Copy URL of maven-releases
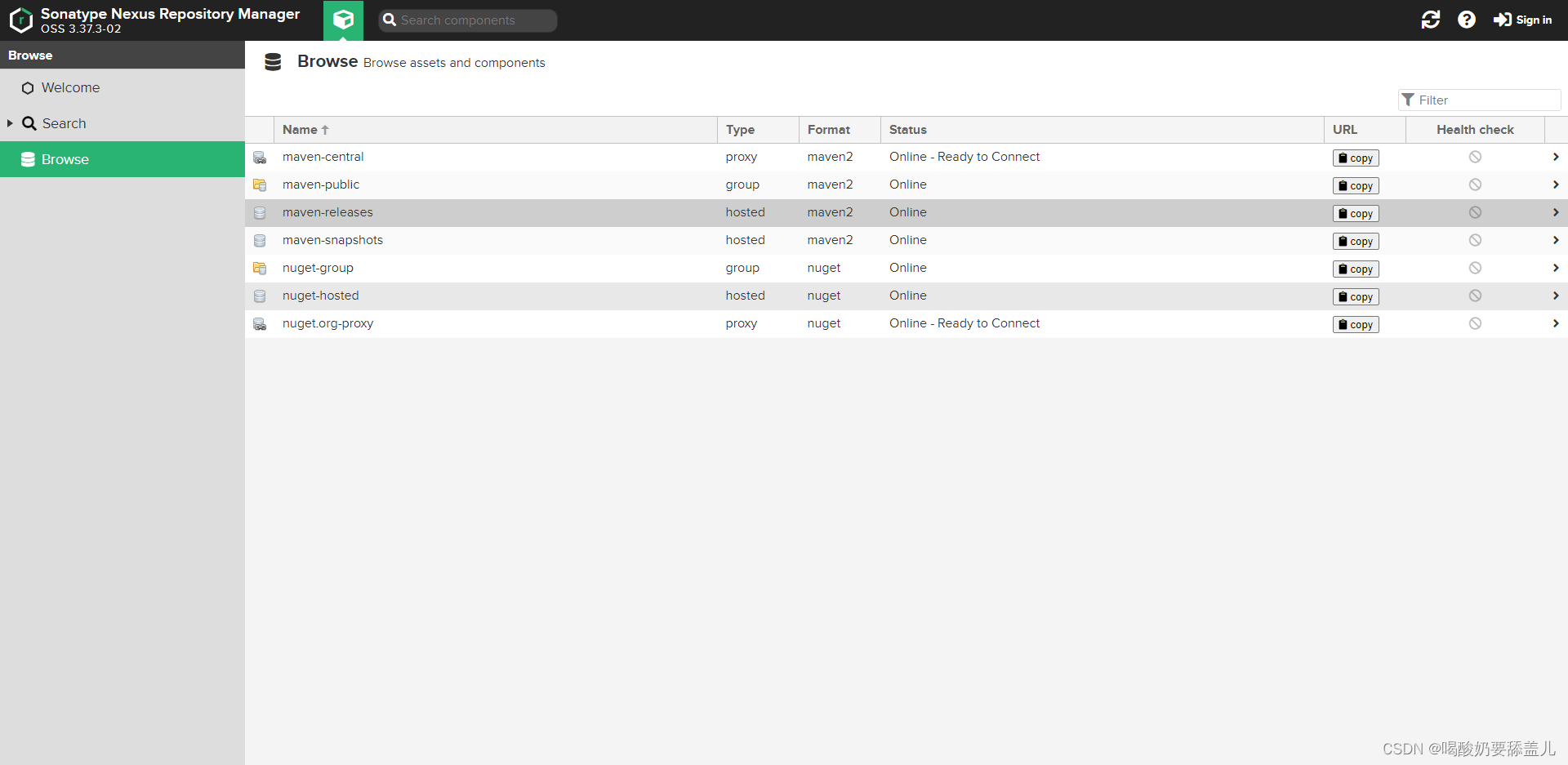Viewport: 1568px width, 765px height. pos(1356,213)
